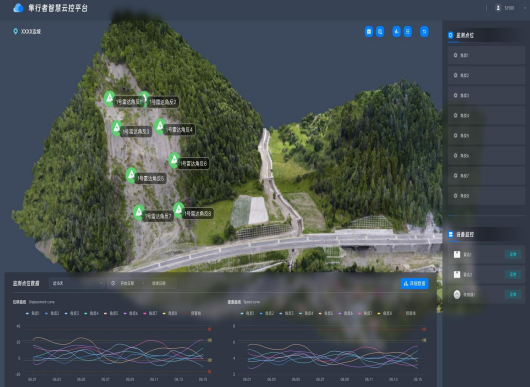This screenshot has width=530, height=387.
Task: Select the green marker for 1号雷达角反3
Action: tap(117, 128)
